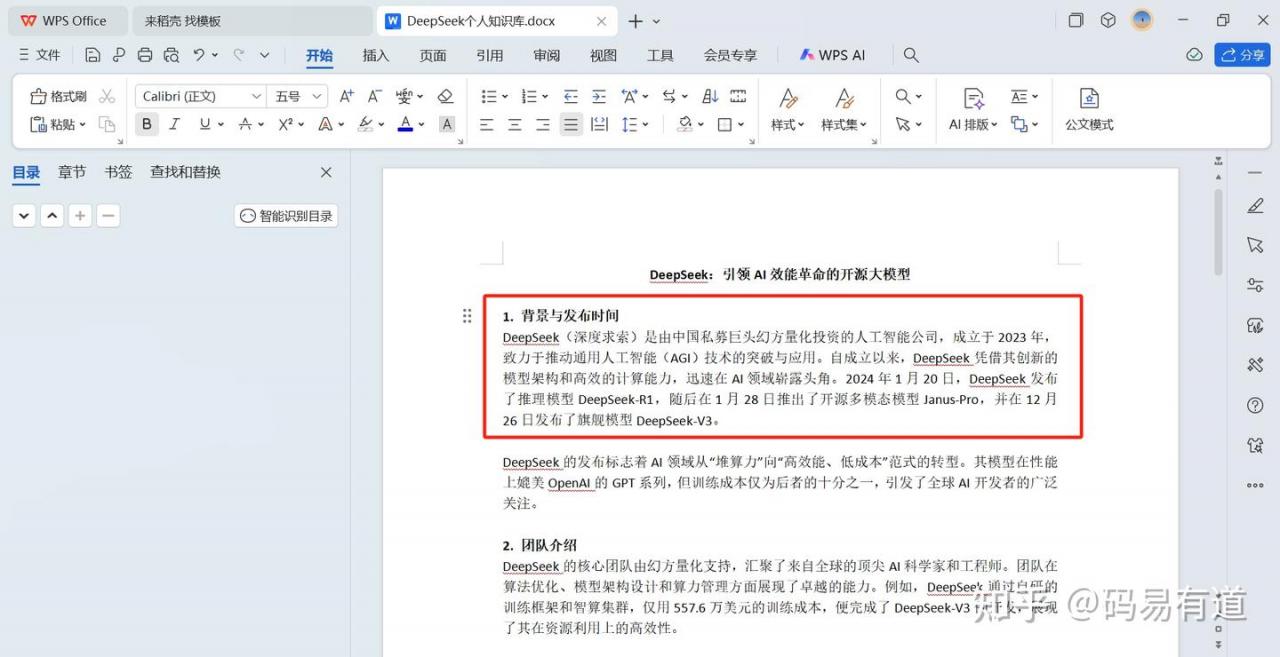Click the Redo arrow icon

click(238, 55)
